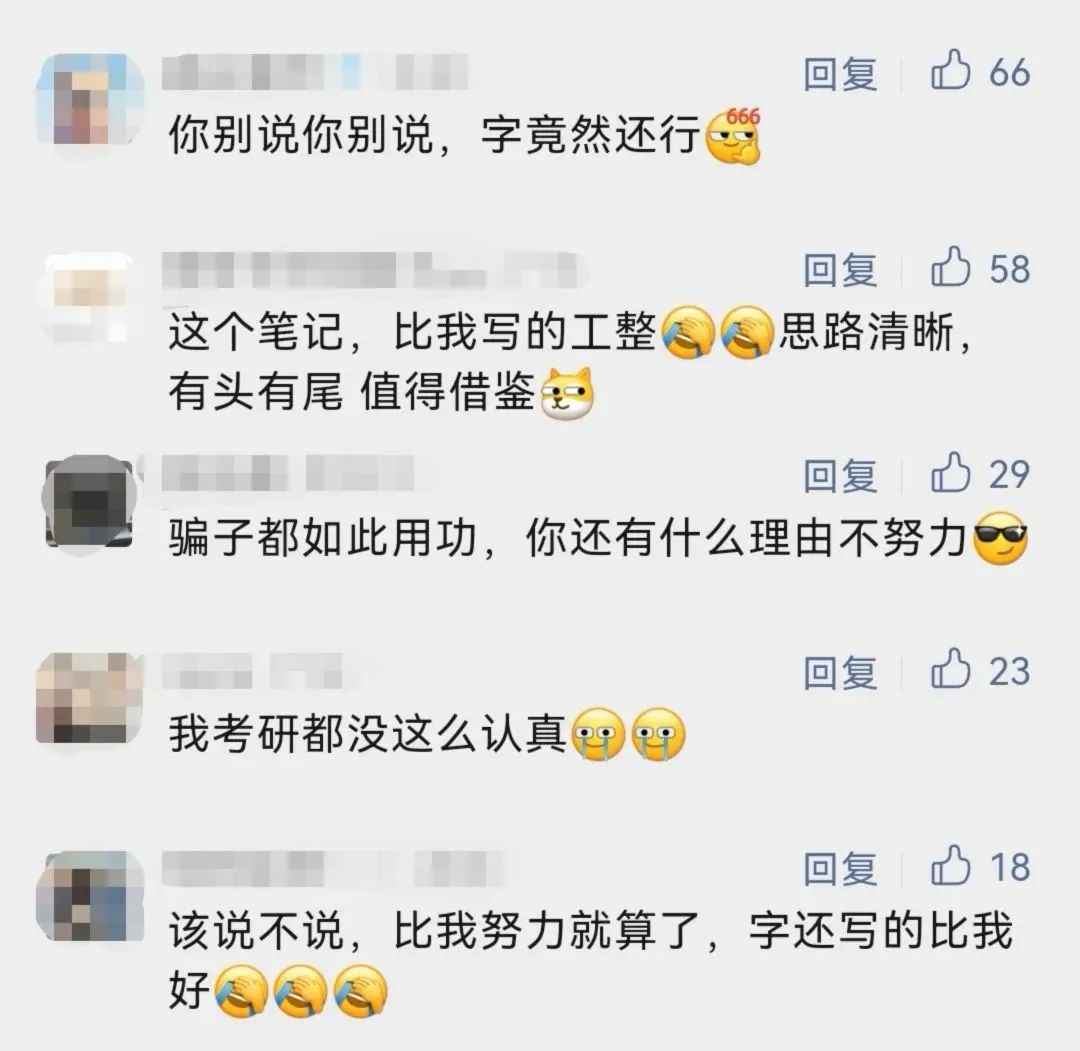
Task: Select the comment text 骗子都如此用功
Action: pyautogui.click(x=322, y=538)
